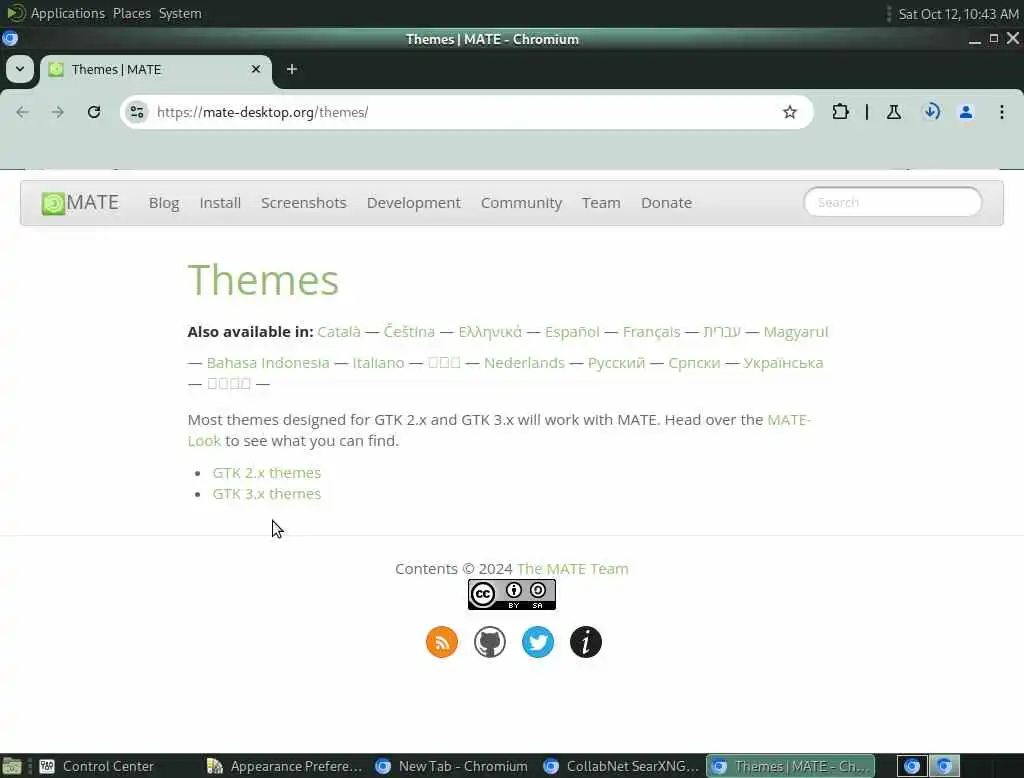Switch language to Русский
This screenshot has height=778, width=1024.
pyautogui.click(x=616, y=363)
